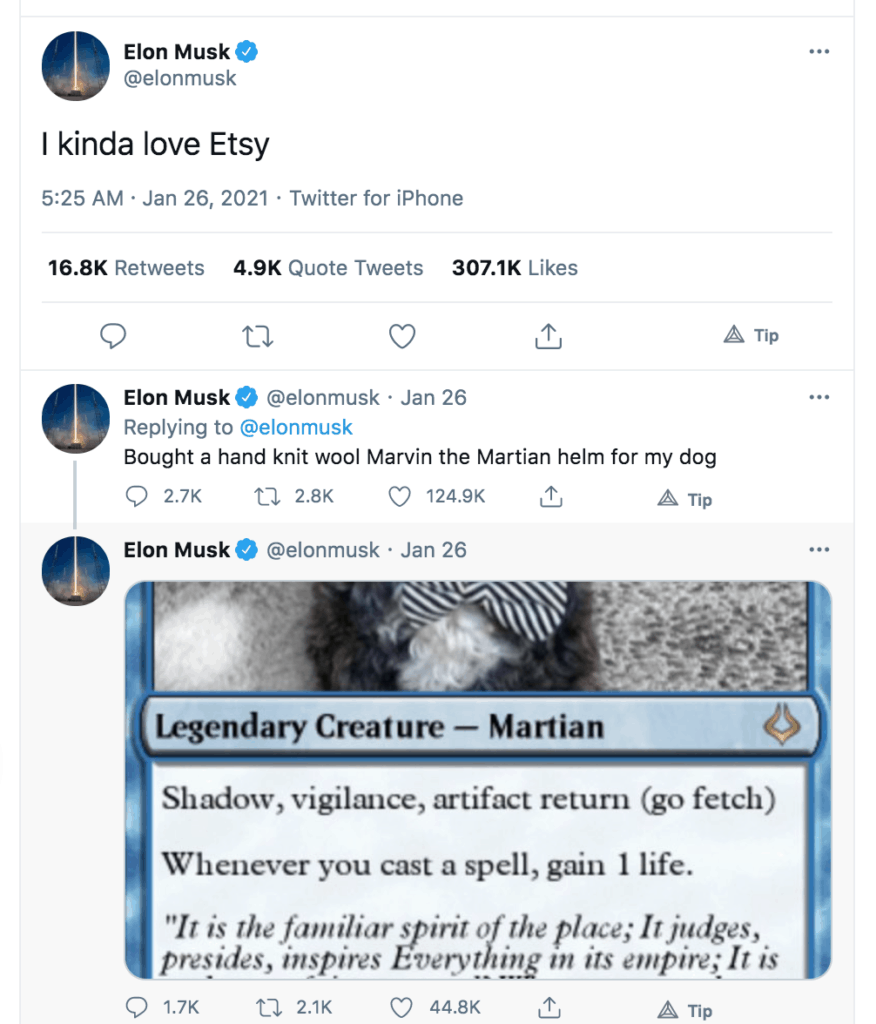Open the Legendary Creature Martian card image
The width and height of the screenshot is (876, 1024).
[478, 778]
